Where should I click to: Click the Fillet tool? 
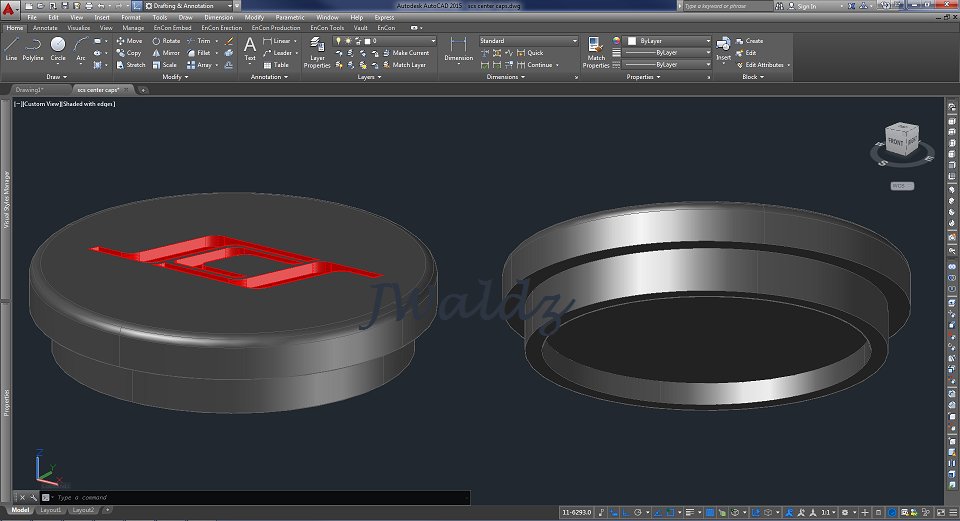tap(199, 53)
